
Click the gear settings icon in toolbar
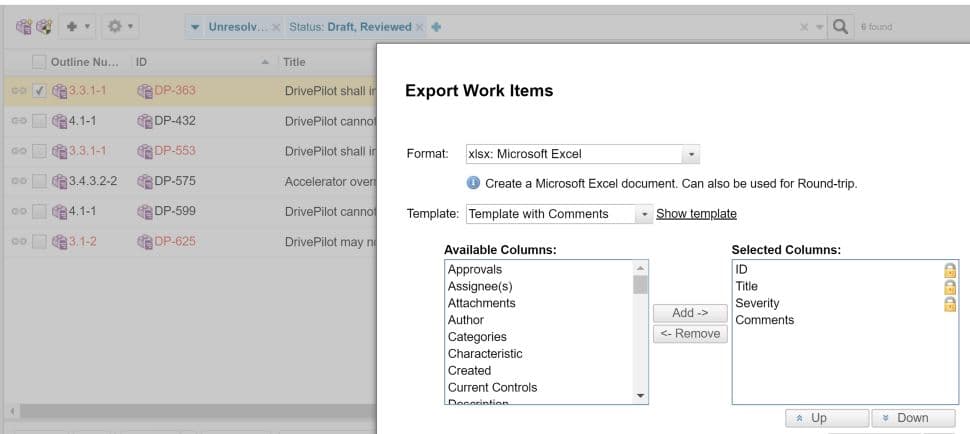[115, 27]
